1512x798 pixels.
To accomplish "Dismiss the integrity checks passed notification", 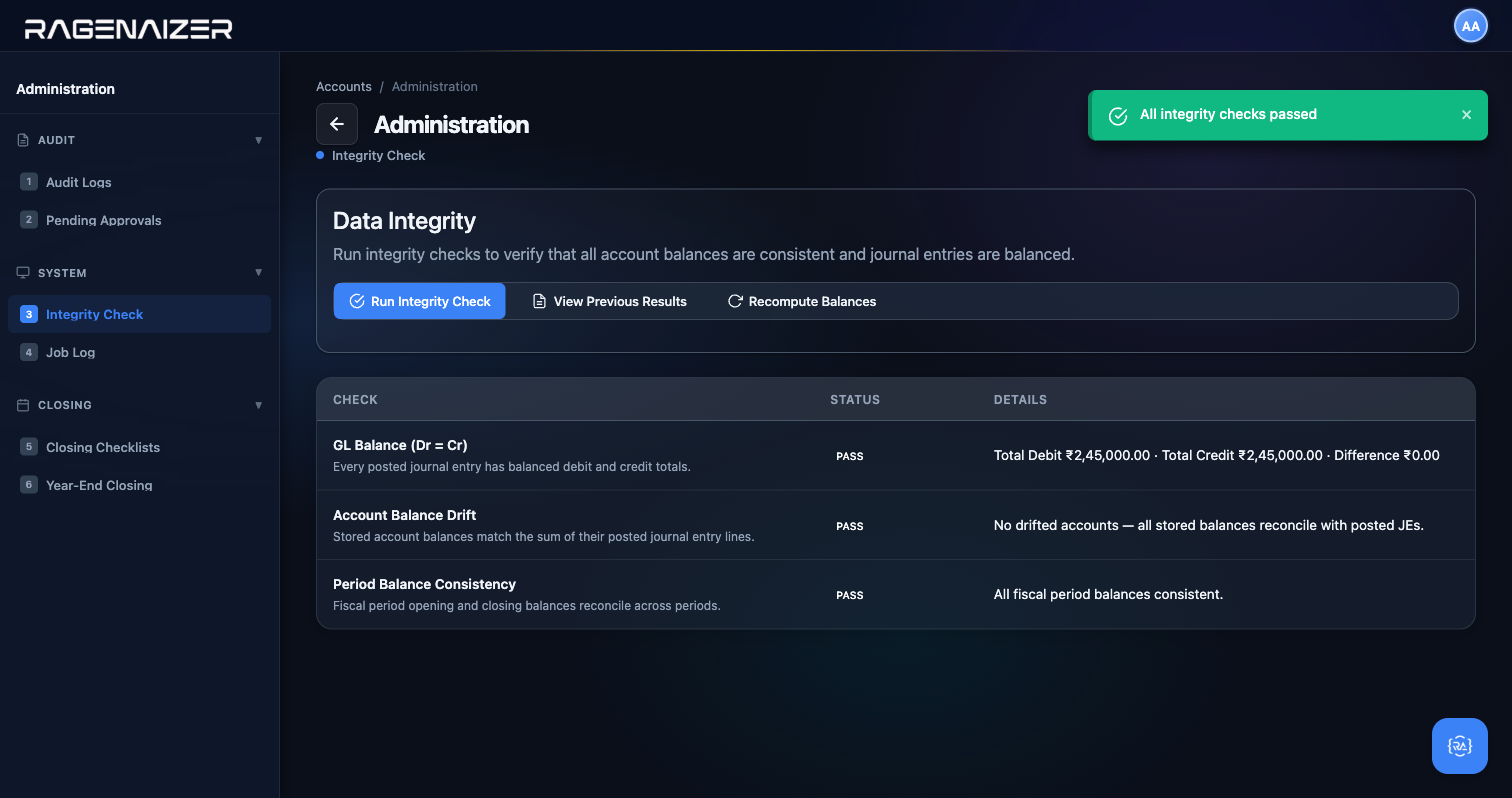I will (1466, 115).
